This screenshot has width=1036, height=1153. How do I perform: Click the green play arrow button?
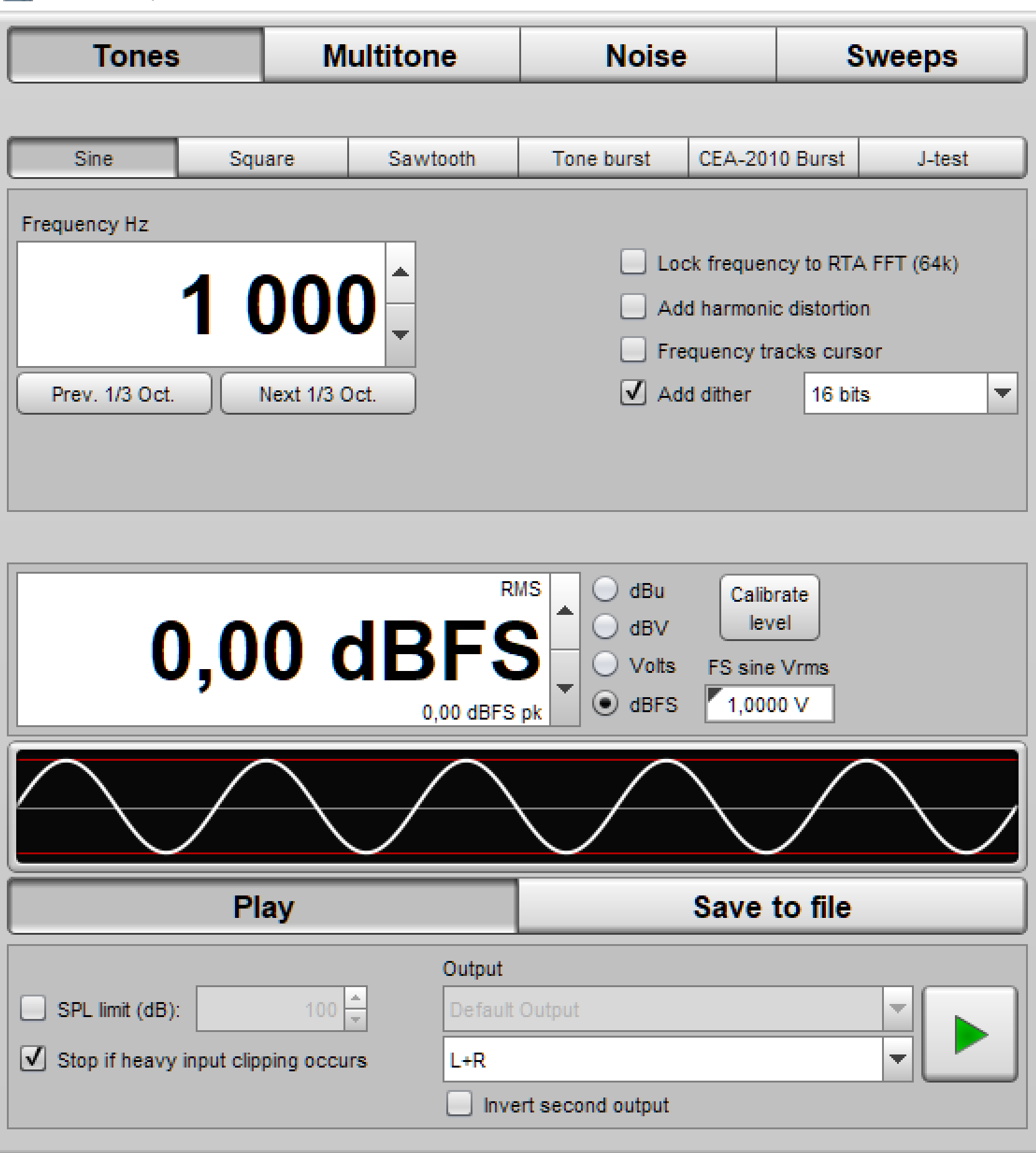(969, 1035)
